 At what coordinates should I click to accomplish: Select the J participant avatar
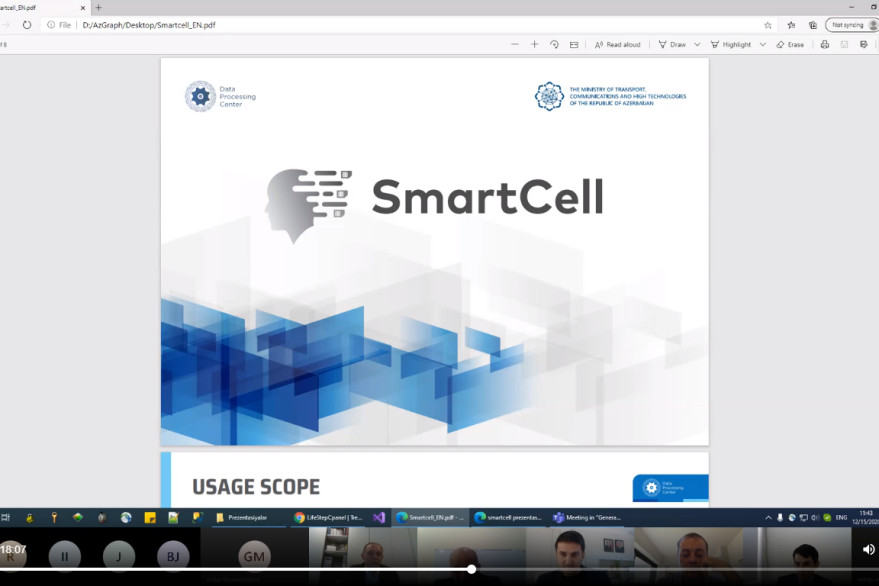119,556
